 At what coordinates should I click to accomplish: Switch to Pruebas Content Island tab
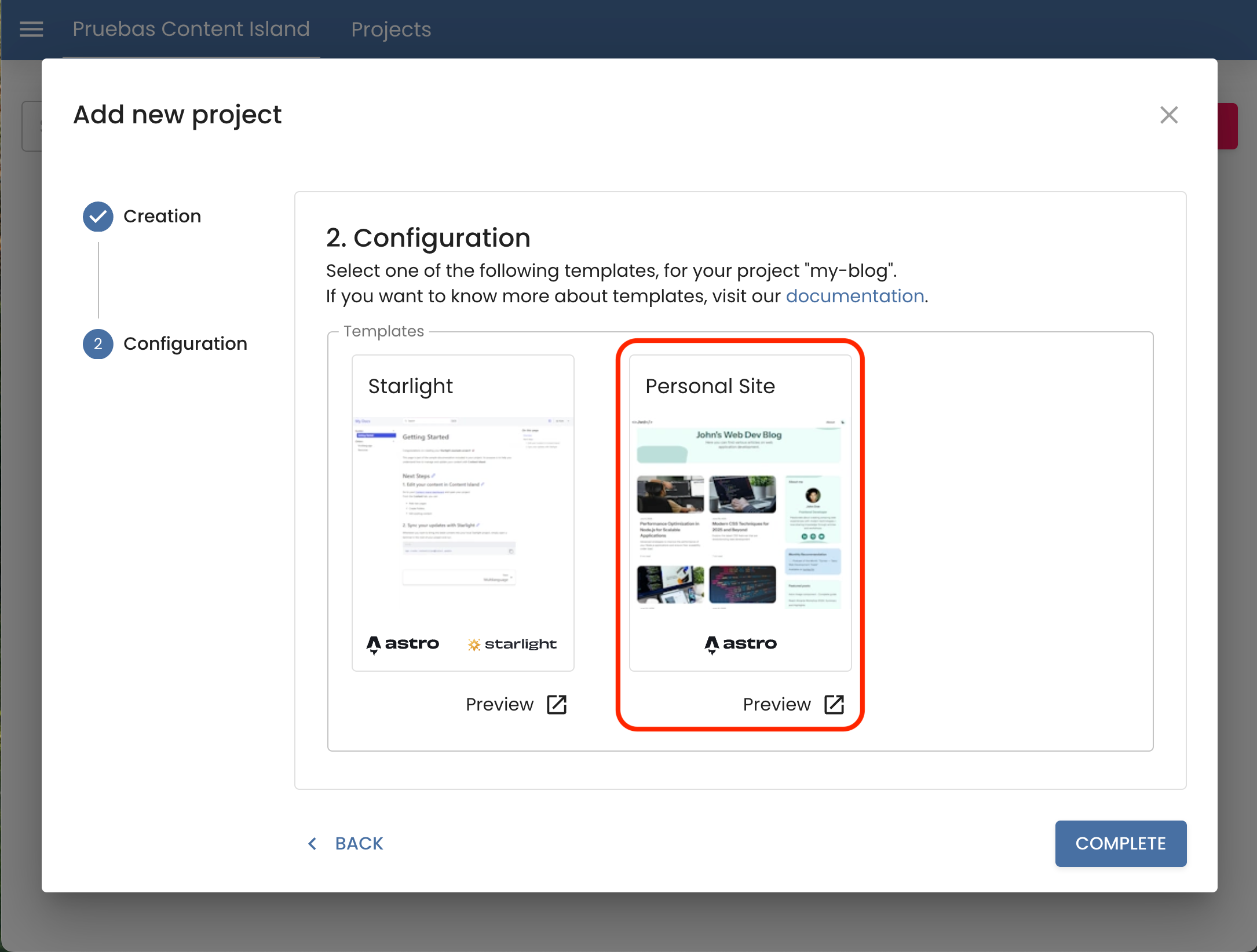pyautogui.click(x=191, y=29)
